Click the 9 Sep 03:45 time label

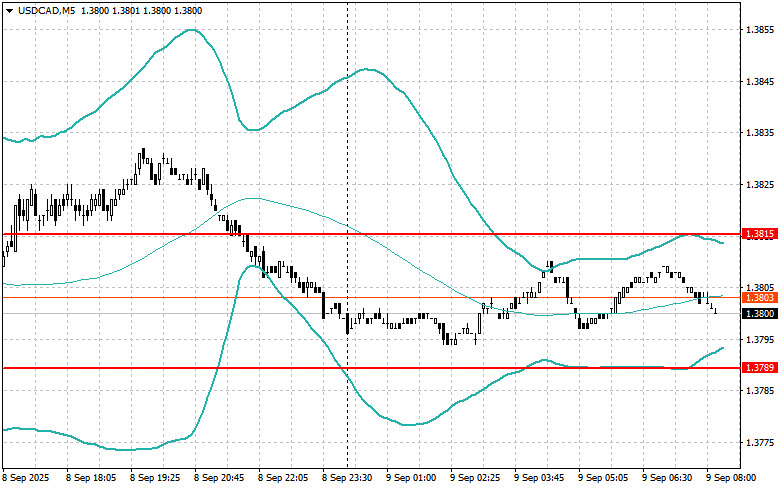click(539, 478)
